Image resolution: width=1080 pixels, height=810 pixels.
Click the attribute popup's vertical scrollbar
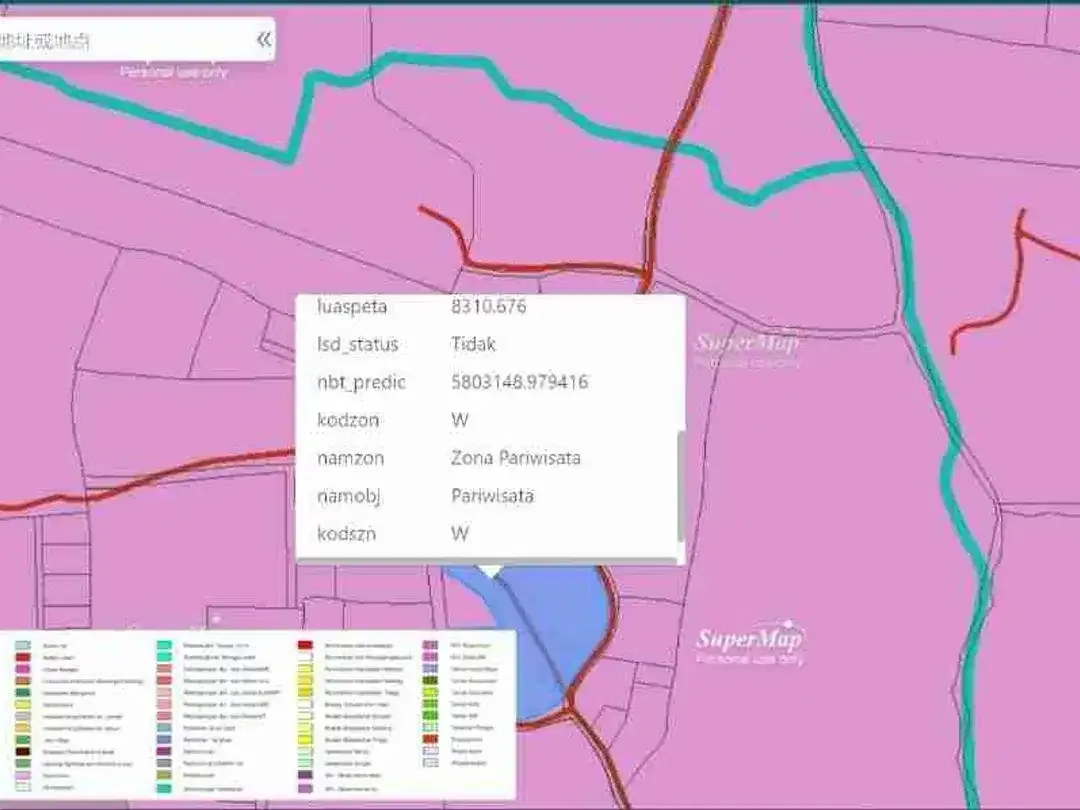681,486
